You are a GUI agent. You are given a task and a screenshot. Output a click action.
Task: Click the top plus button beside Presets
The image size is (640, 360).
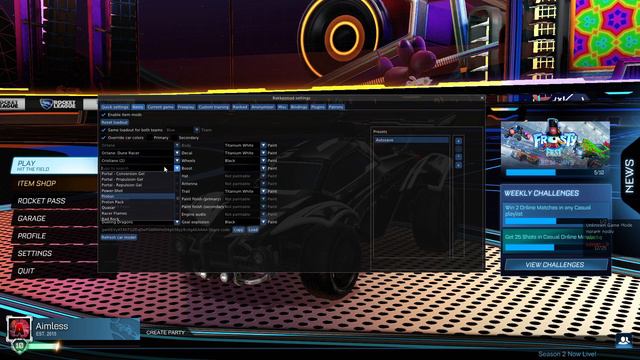pos(458,141)
